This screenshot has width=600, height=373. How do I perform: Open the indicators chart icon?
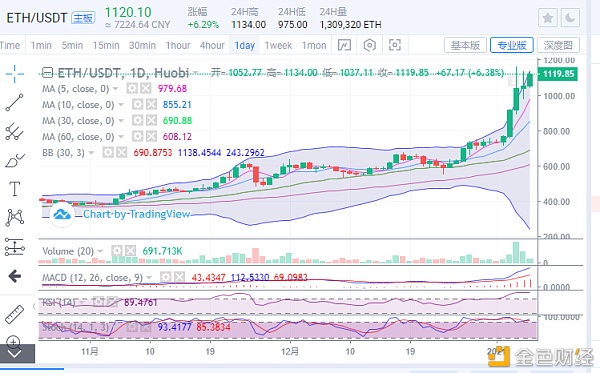[x=344, y=45]
